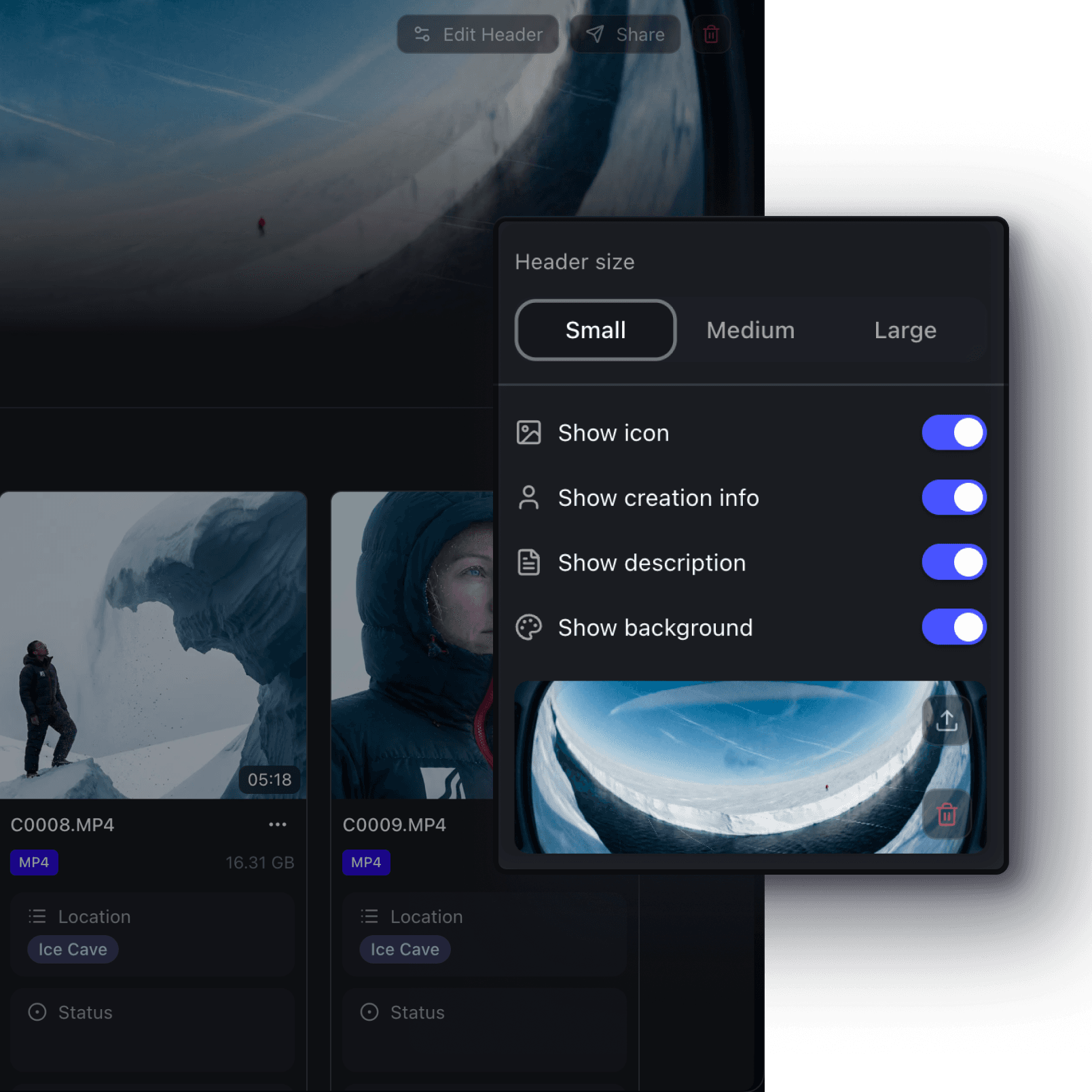Click the Status icon on C0009.MP4
This screenshot has height=1092, width=1092.
pos(369,1012)
